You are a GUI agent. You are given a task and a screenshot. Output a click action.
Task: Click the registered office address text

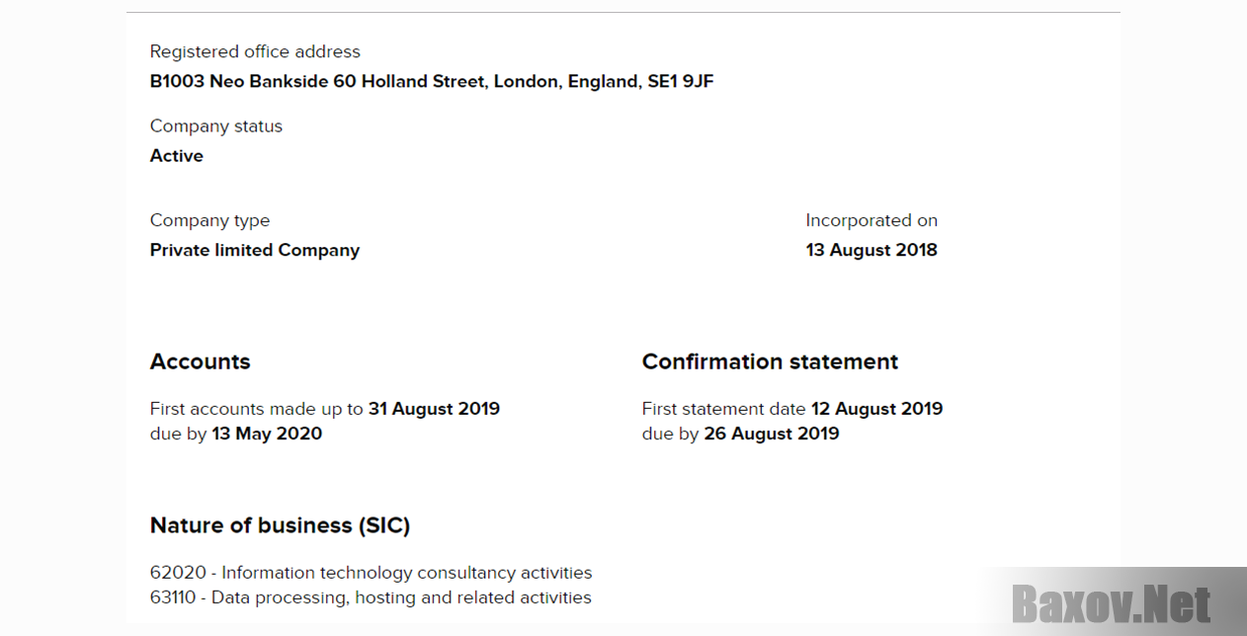click(432, 82)
